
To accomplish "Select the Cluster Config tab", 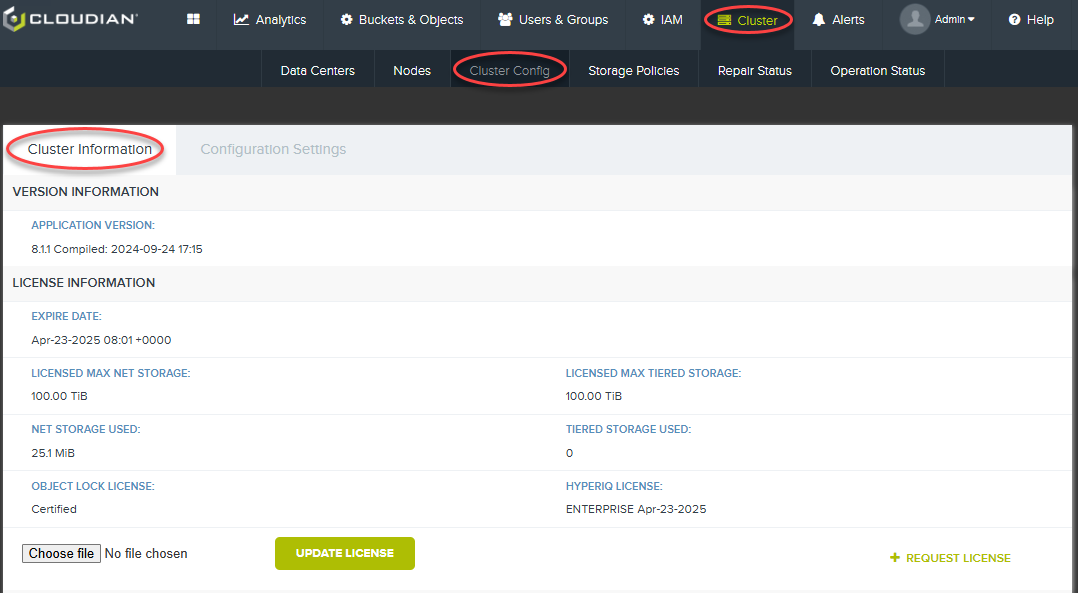I will click(x=509, y=70).
